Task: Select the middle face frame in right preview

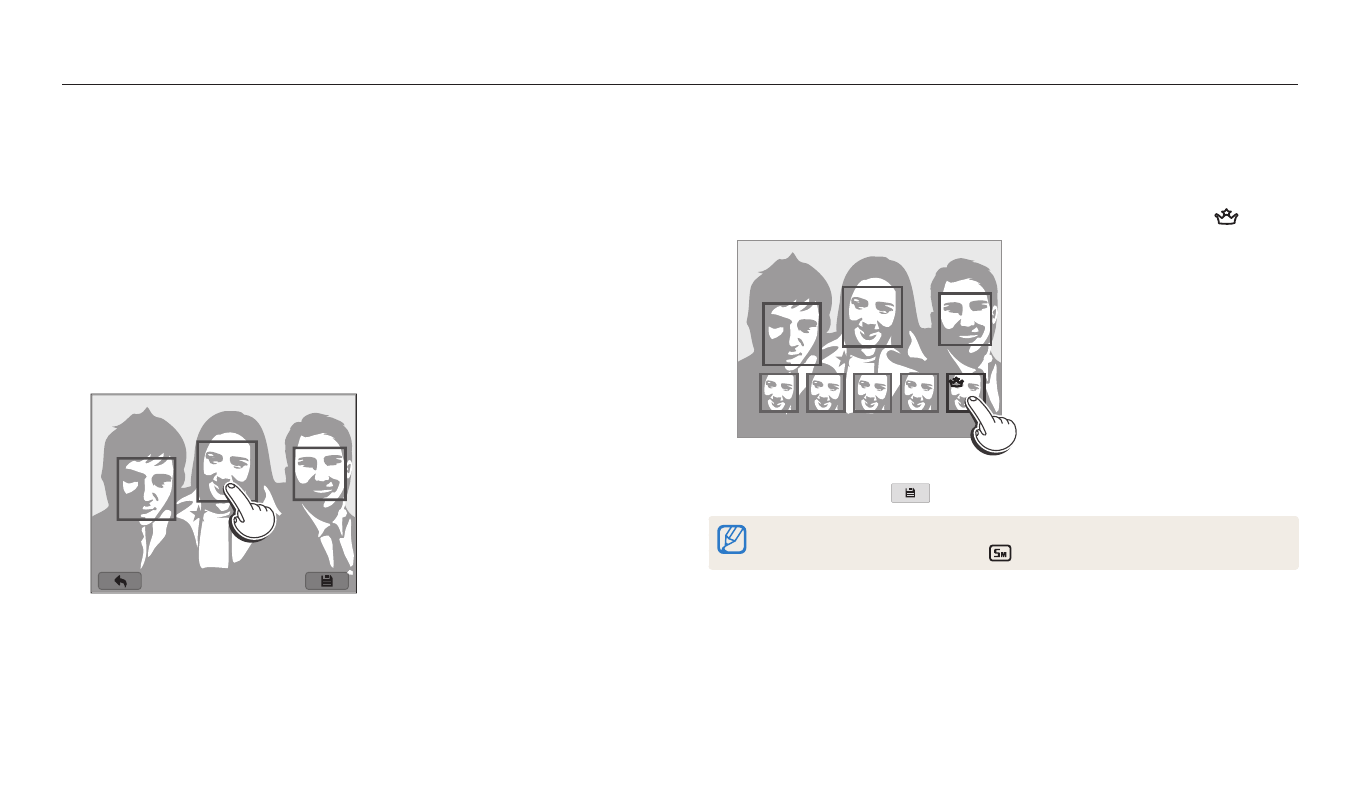Action: point(873,317)
